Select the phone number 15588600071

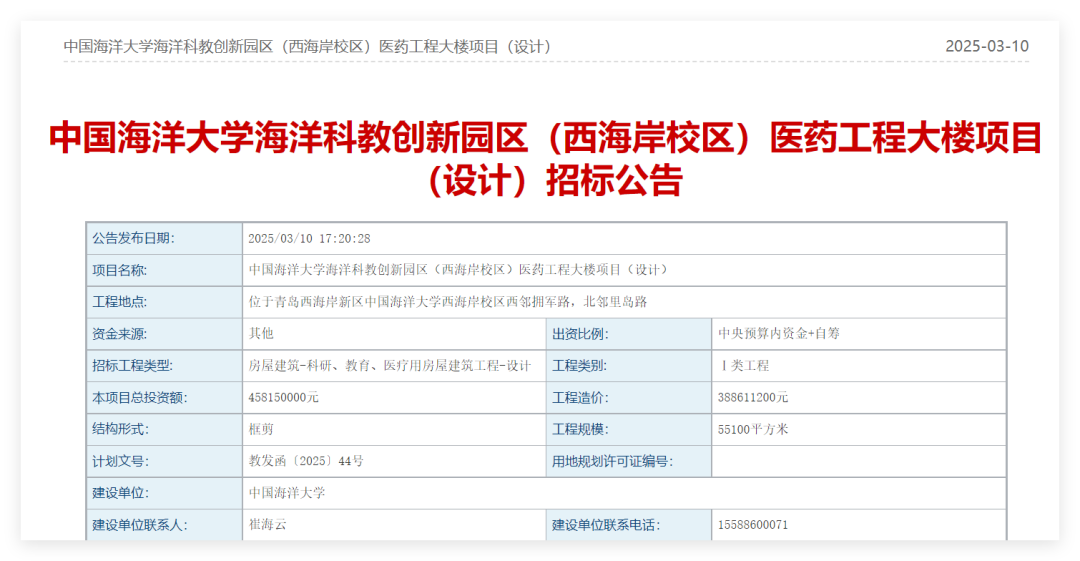pos(753,524)
